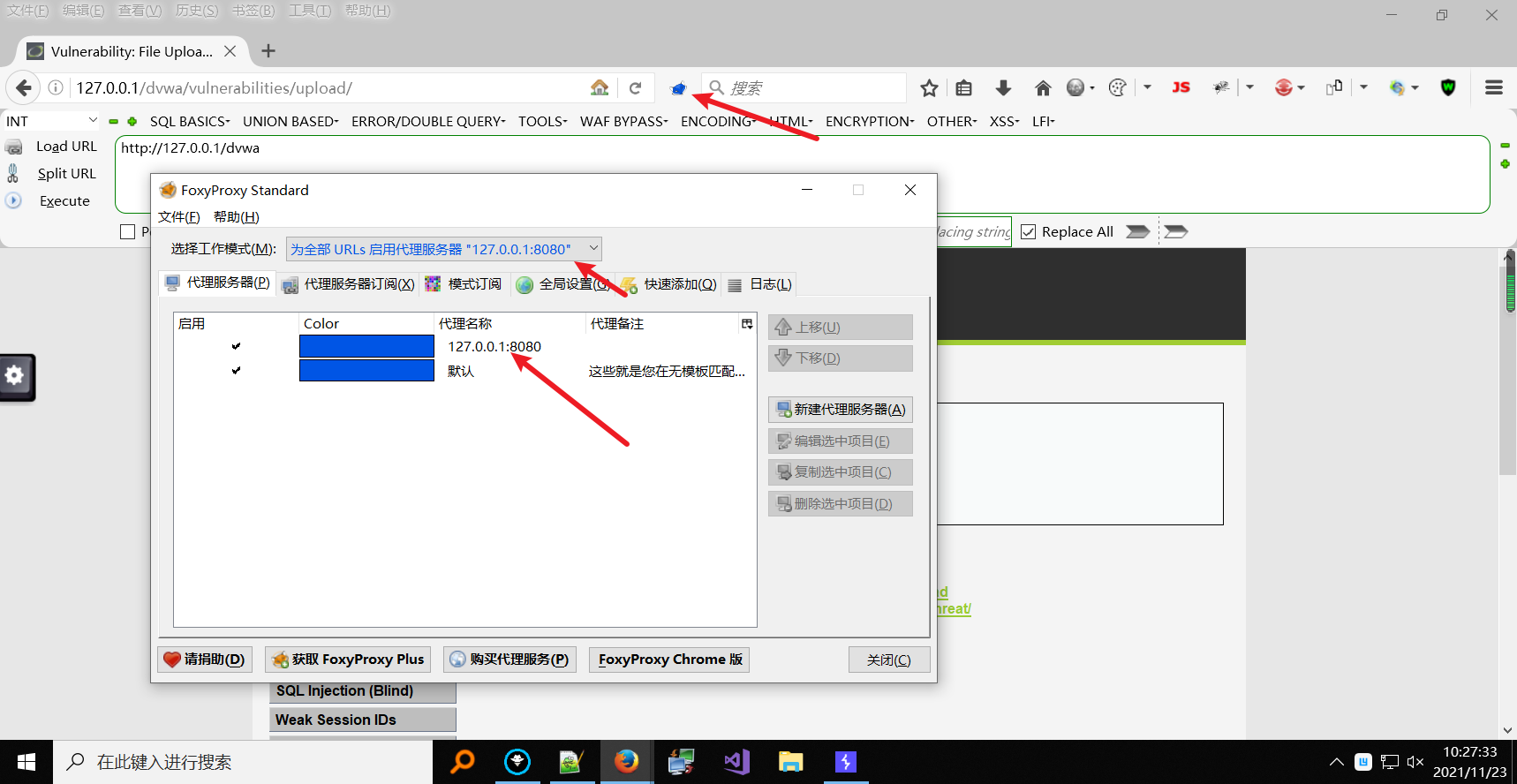Click the small house icon inside the URL bar
The width and height of the screenshot is (1517, 784).
click(x=600, y=87)
